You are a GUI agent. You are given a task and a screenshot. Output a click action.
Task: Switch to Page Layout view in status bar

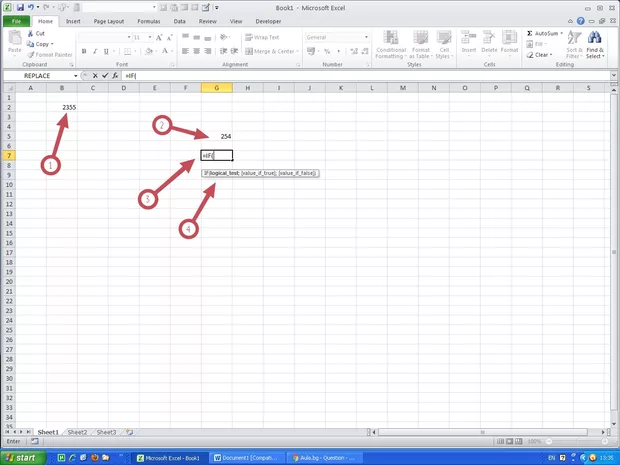(510, 441)
